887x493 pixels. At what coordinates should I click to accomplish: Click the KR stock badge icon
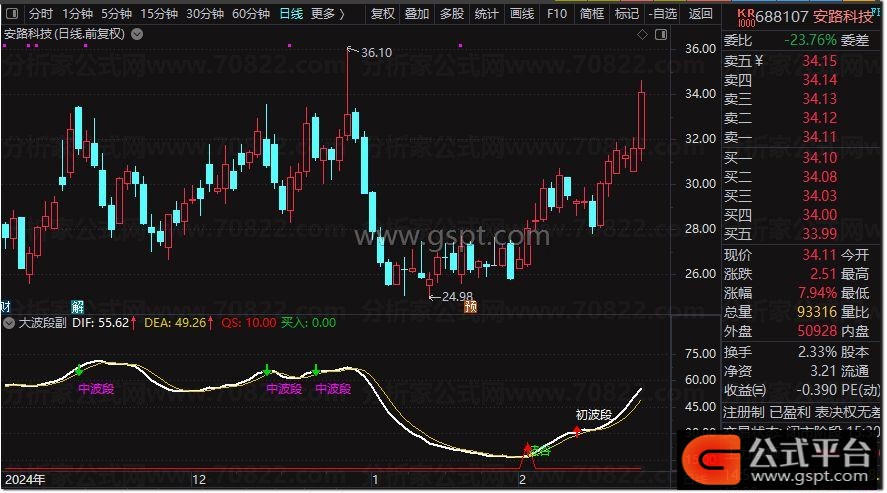point(746,18)
